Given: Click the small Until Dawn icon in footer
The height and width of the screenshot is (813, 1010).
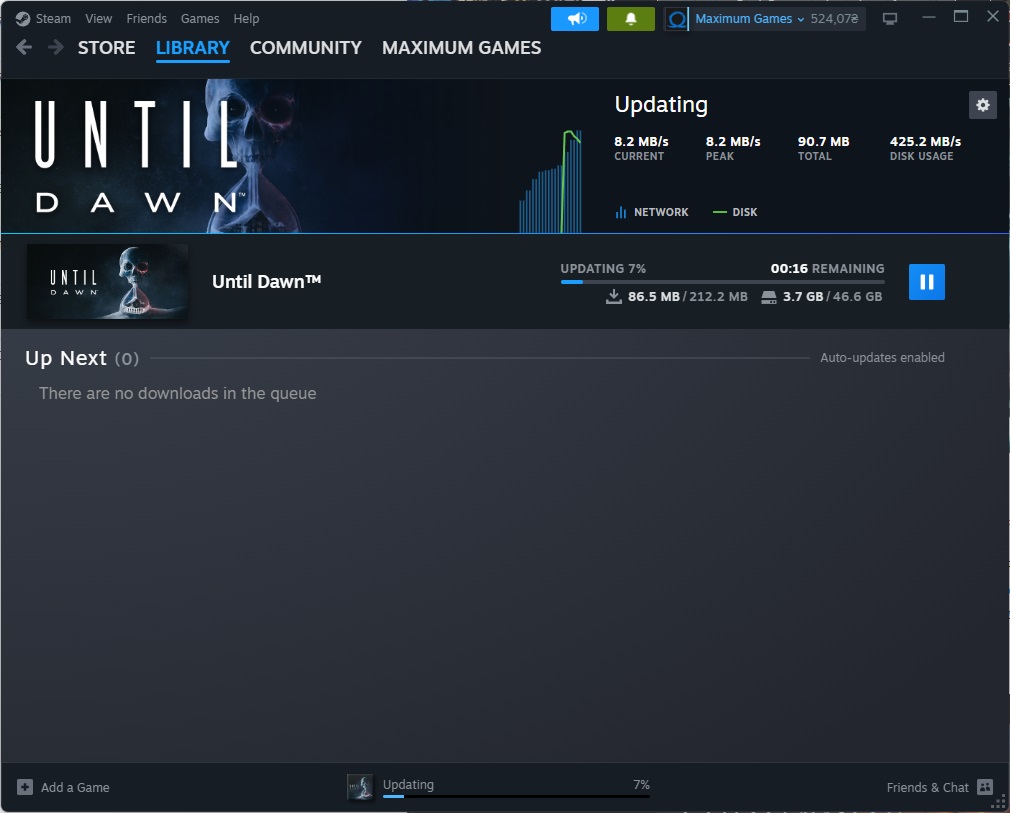Looking at the screenshot, I should [359, 787].
